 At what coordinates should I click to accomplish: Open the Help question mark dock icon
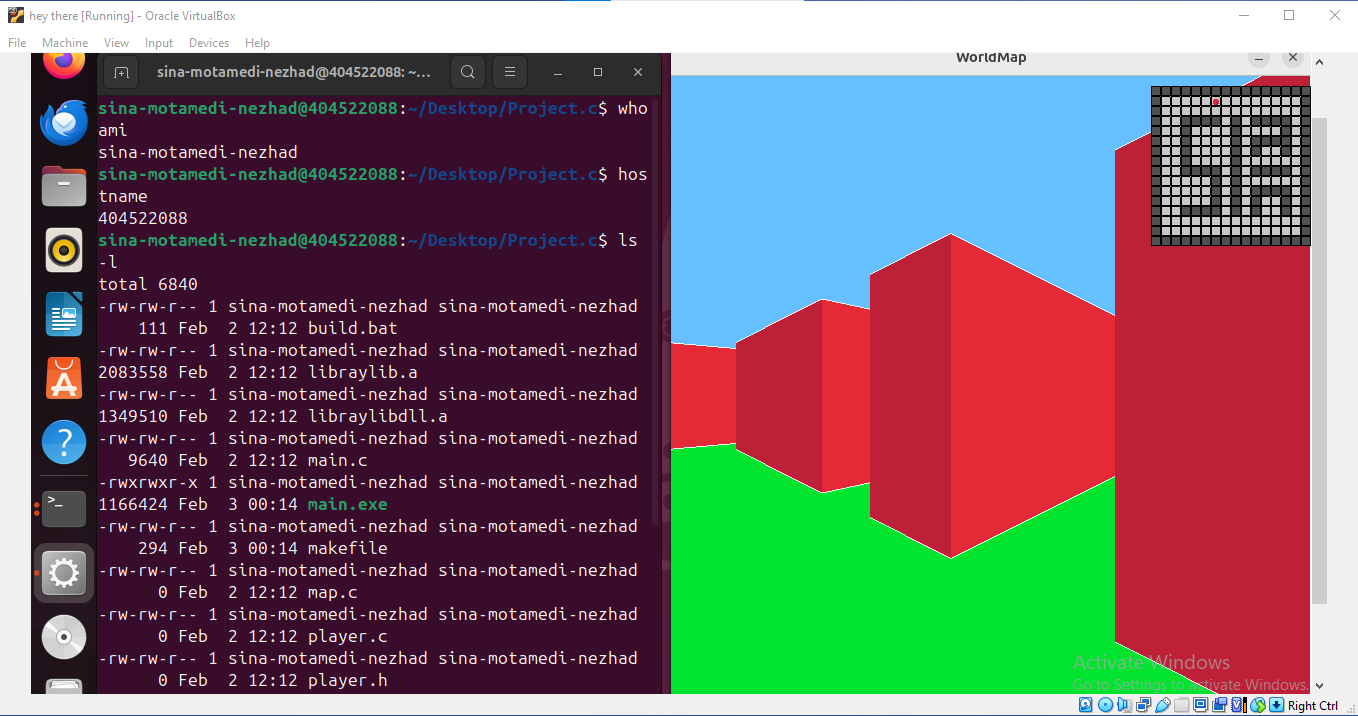coord(63,442)
